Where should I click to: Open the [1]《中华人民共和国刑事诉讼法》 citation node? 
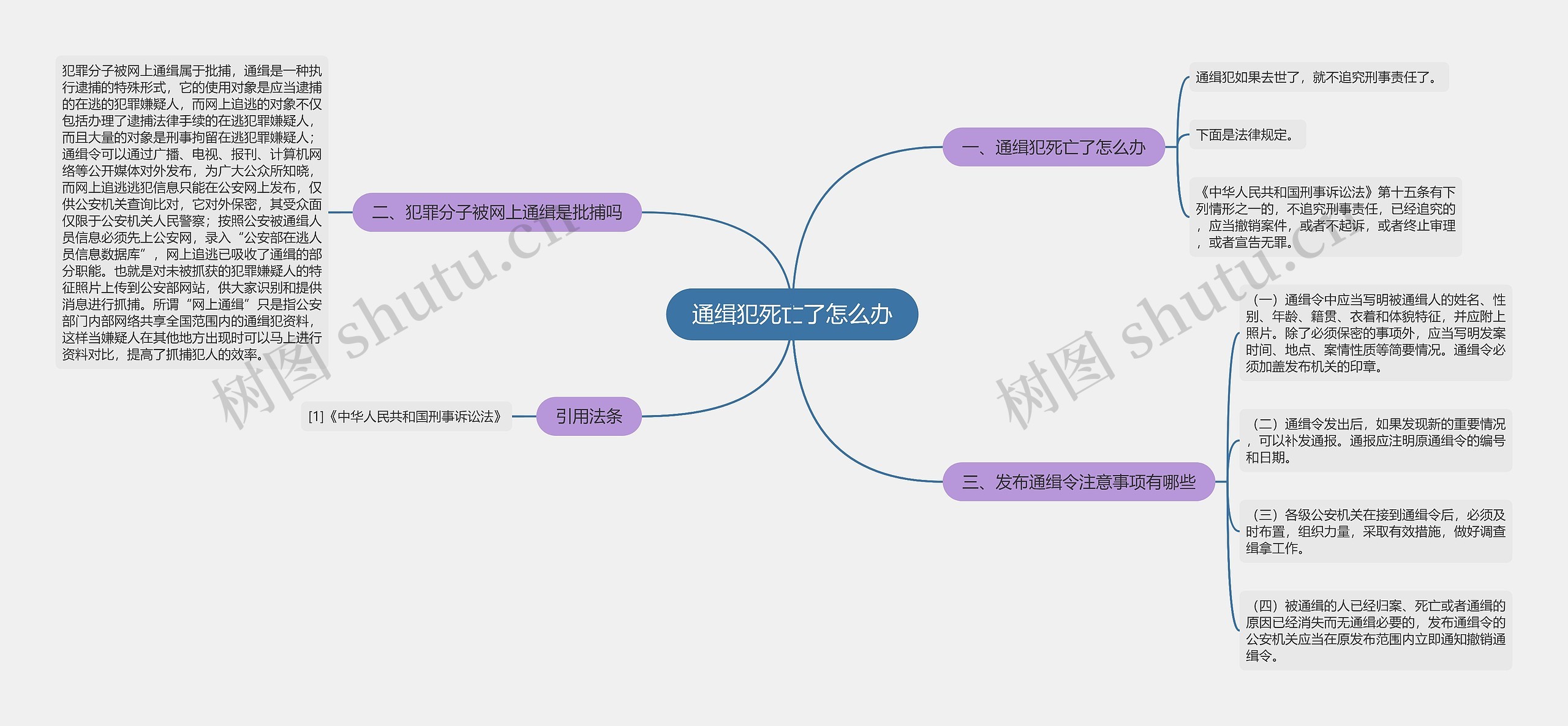click(x=405, y=417)
